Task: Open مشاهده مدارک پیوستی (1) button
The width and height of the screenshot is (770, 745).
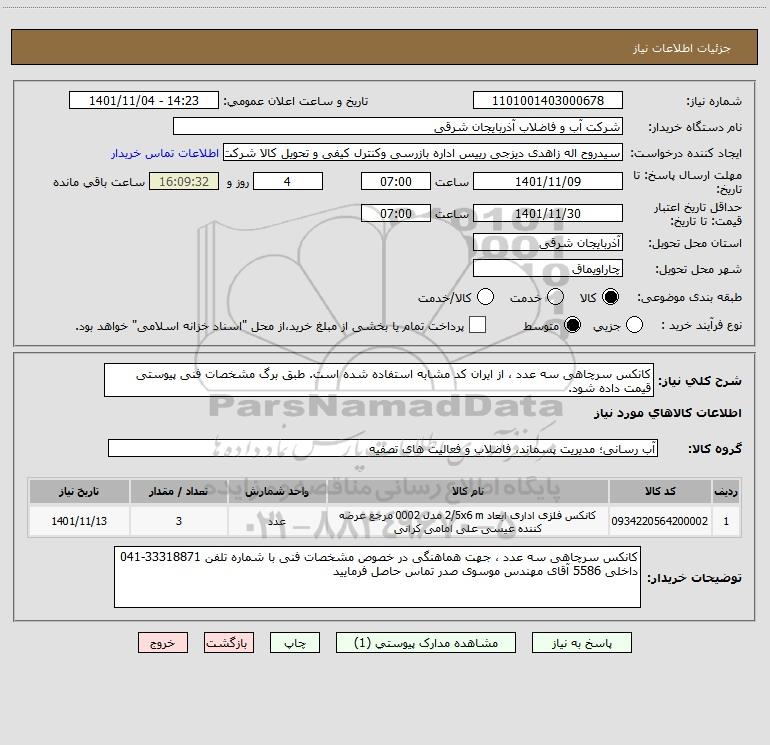Action: pyautogui.click(x=426, y=643)
